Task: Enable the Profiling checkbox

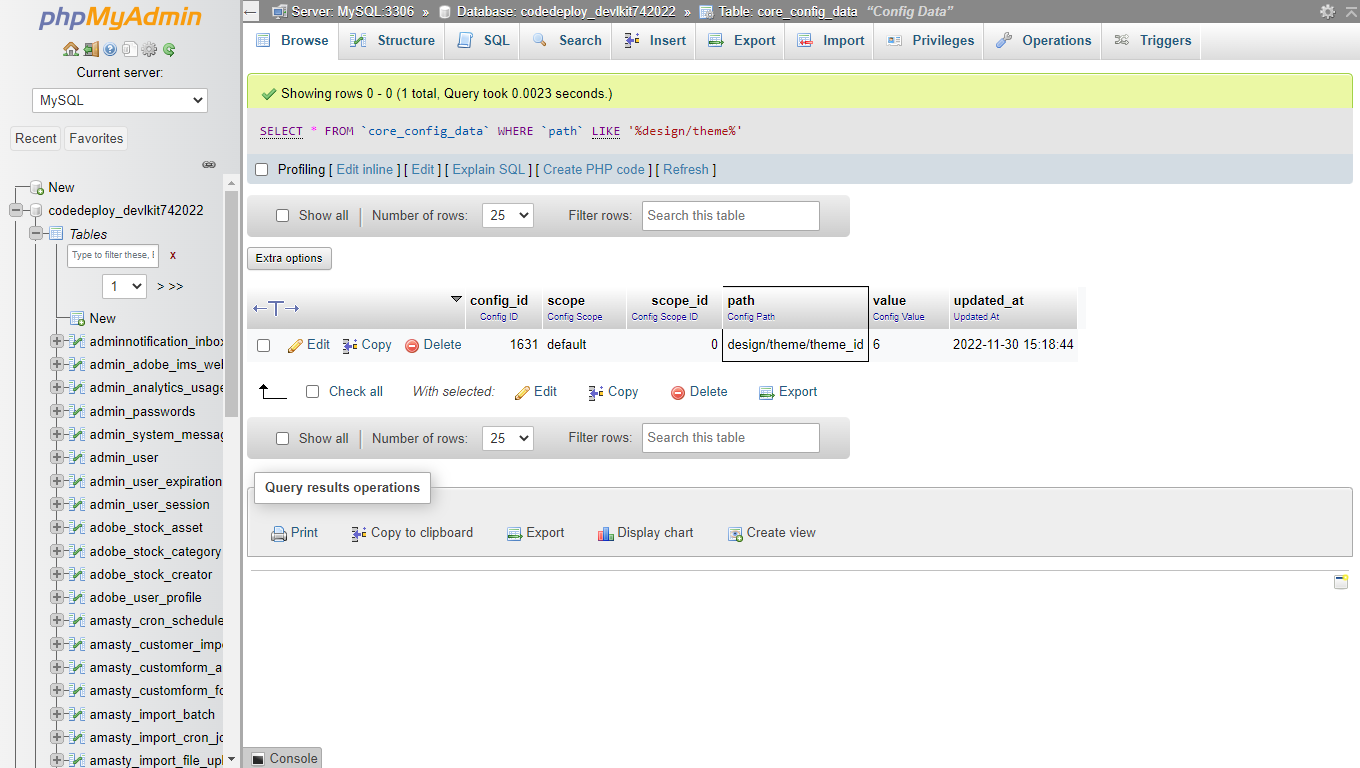Action: click(262, 170)
